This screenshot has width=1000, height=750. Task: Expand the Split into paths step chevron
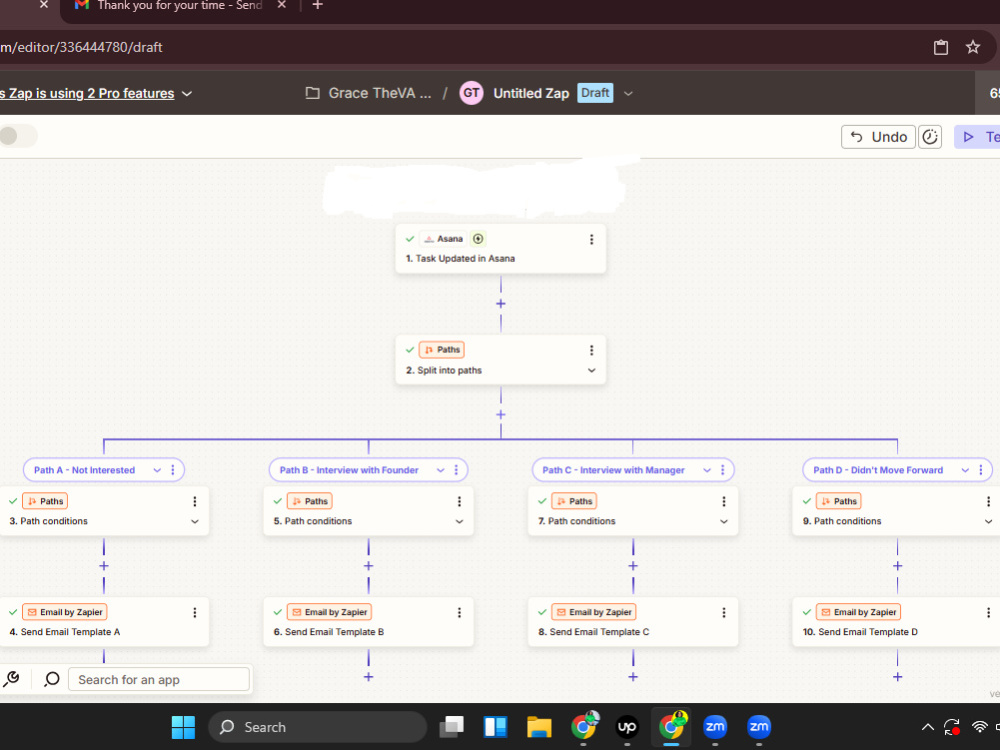(591, 371)
